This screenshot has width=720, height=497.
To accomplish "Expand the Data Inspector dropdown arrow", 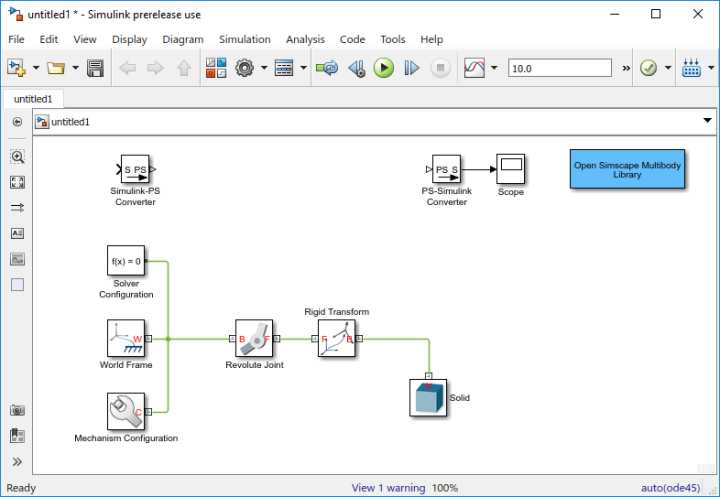I will pyautogui.click(x=494, y=68).
